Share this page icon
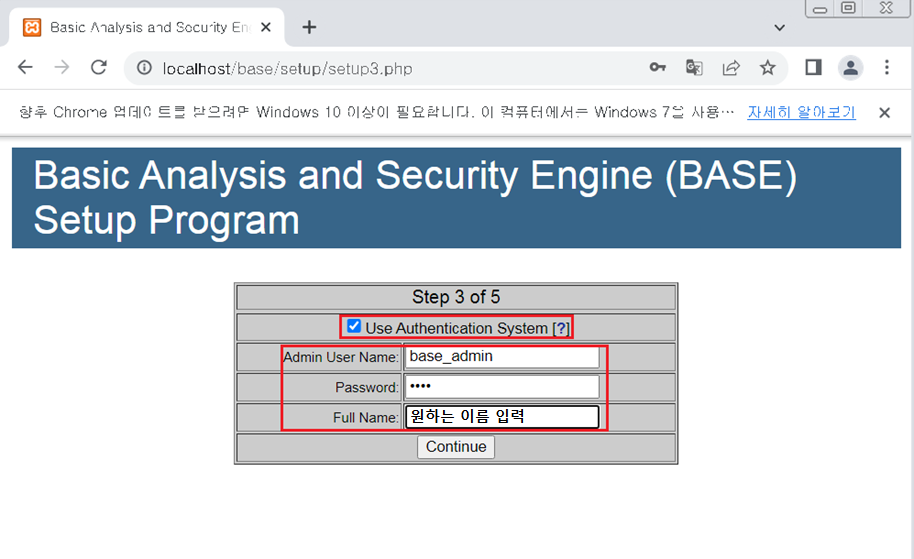Image resolution: width=914 pixels, height=559 pixels. [x=731, y=68]
